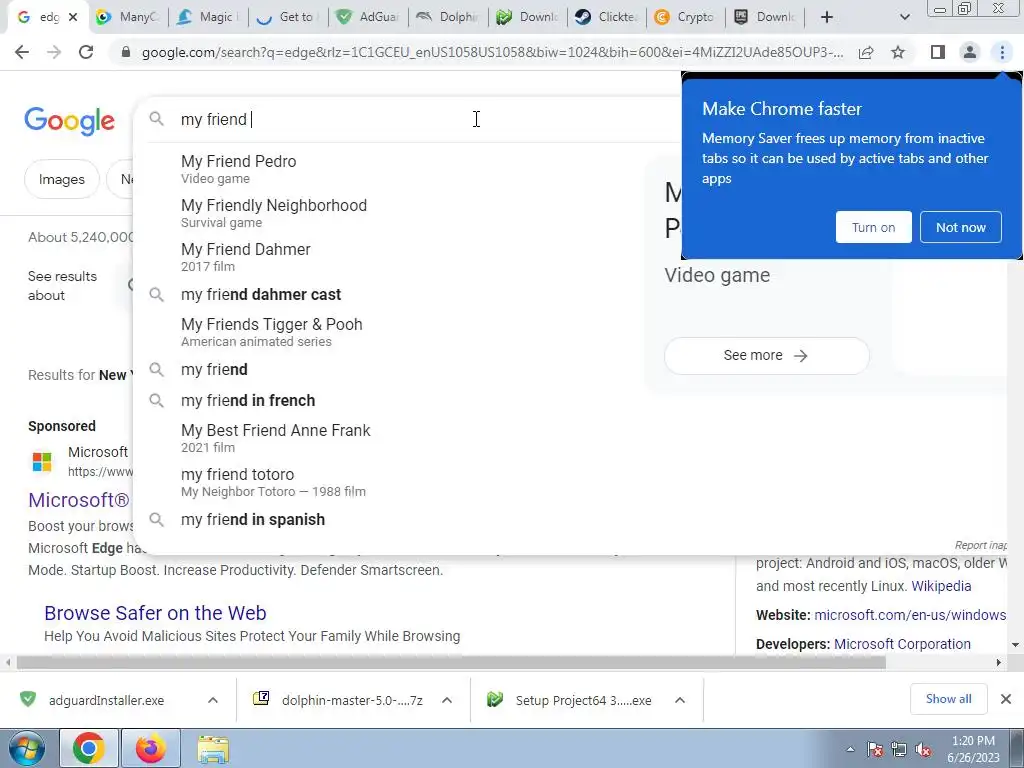Switch to the Get to tab
Screen dimensions: 1024x768
(287, 17)
